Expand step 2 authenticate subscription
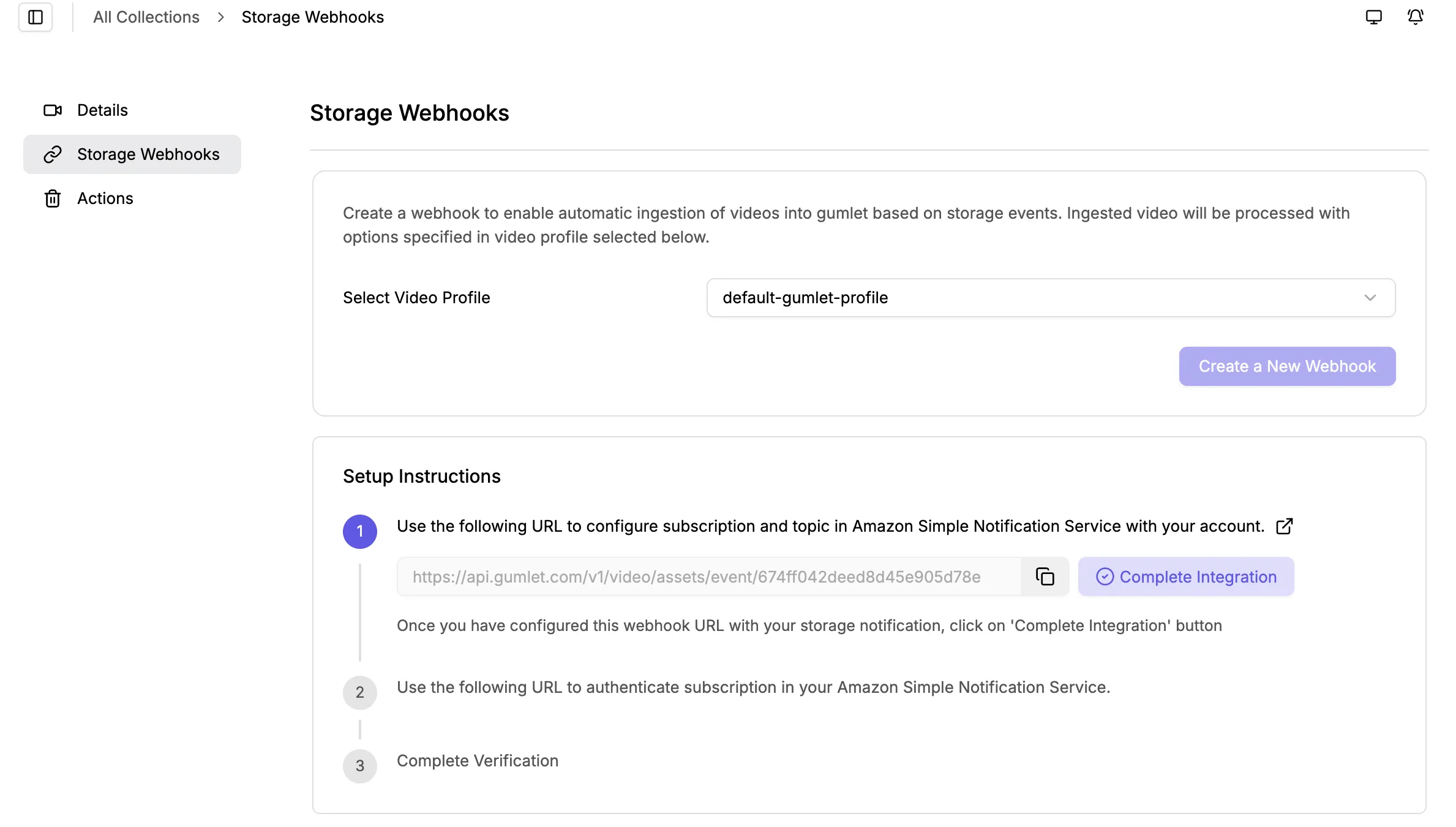Viewport: 1456px width, 827px height. click(753, 687)
